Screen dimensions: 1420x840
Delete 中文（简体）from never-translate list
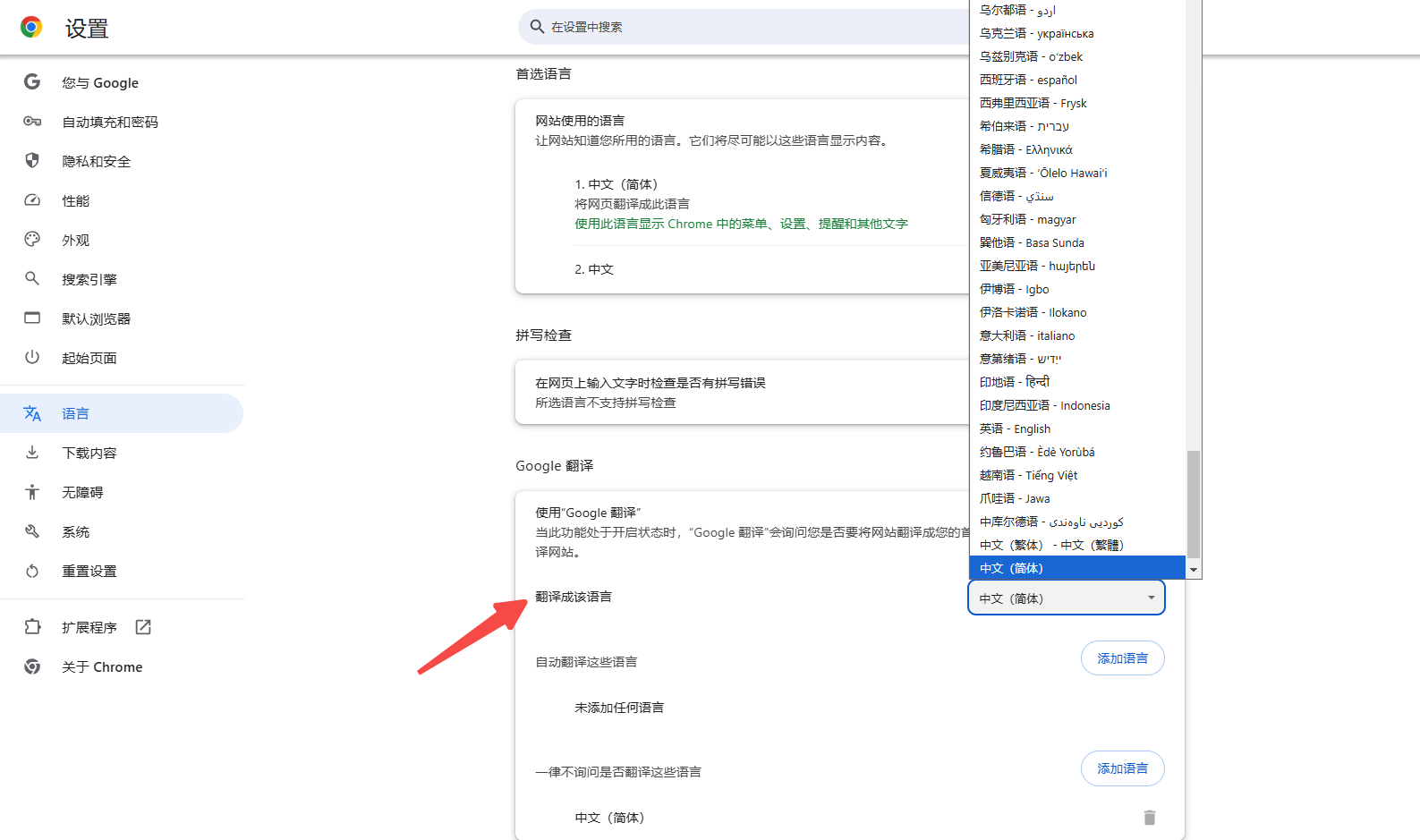click(1150, 818)
